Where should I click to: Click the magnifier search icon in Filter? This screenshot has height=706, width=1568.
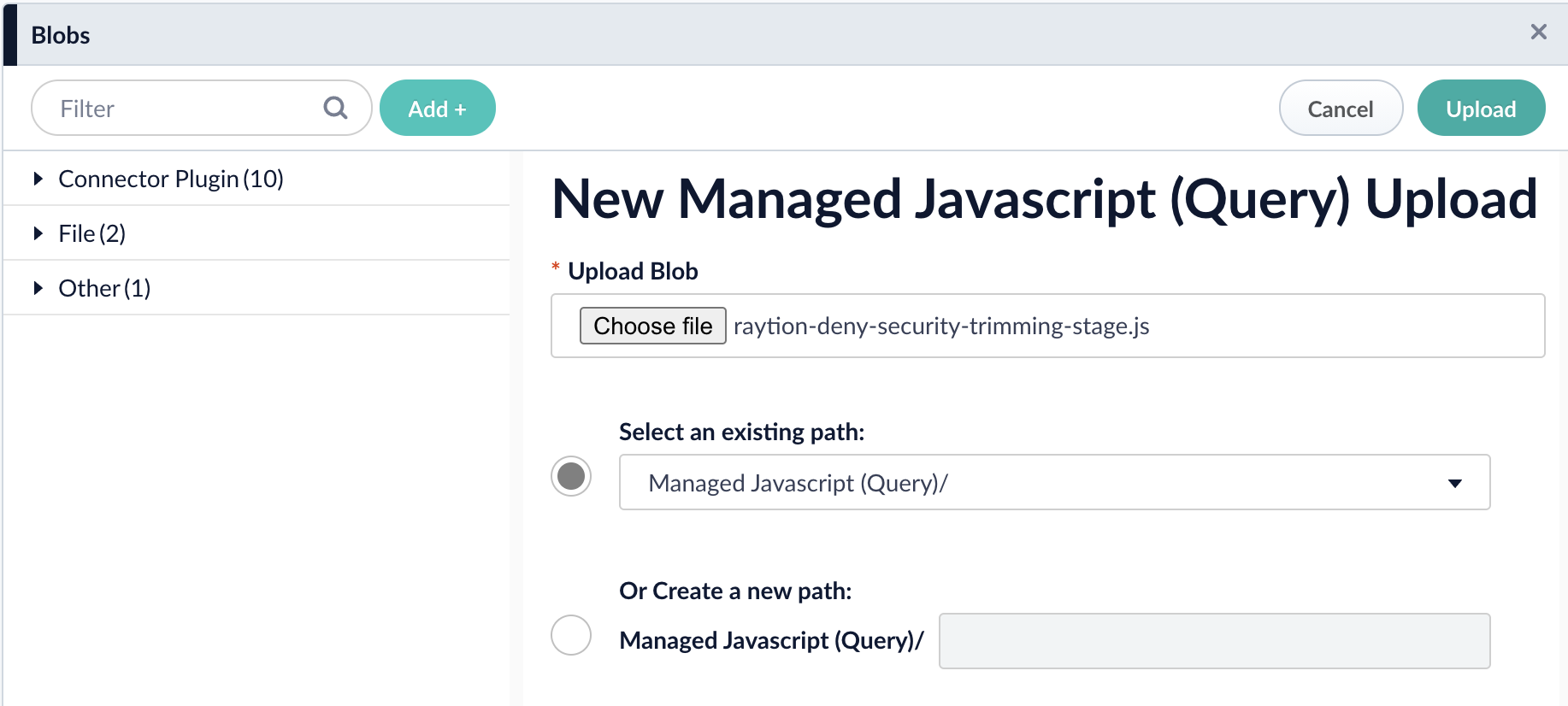coord(335,108)
